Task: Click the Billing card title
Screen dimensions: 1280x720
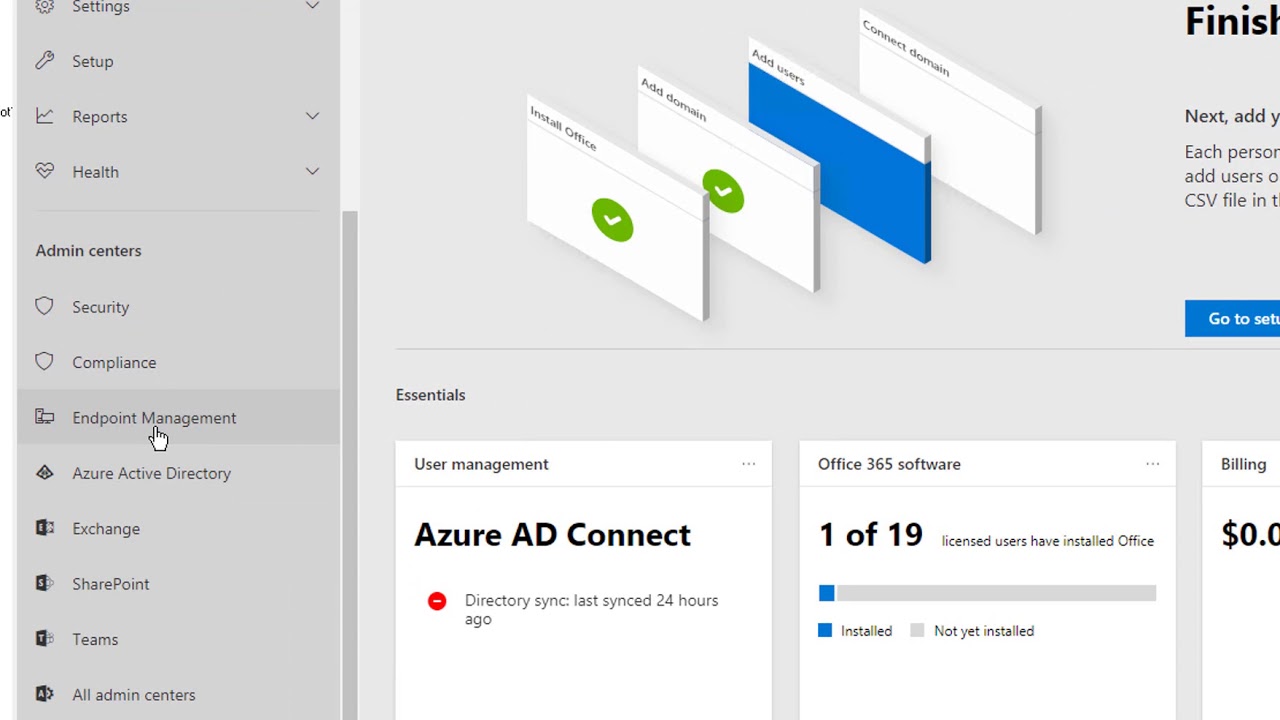Action: click(1243, 464)
